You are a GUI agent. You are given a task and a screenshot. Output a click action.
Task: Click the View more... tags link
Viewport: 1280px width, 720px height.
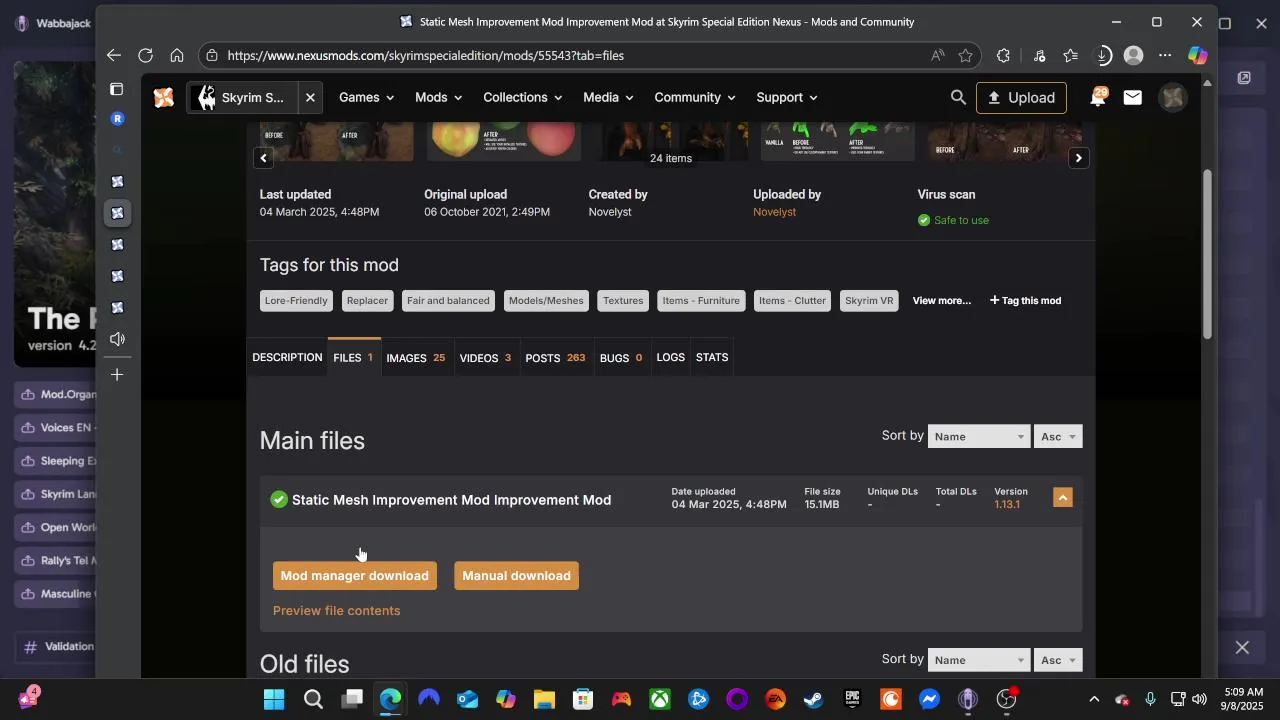tap(942, 301)
